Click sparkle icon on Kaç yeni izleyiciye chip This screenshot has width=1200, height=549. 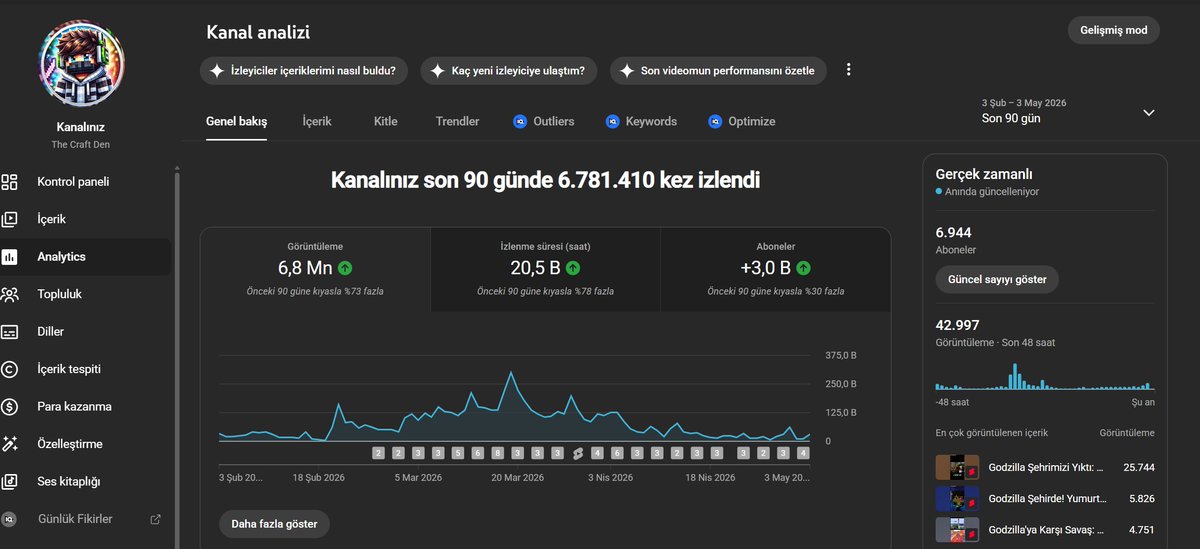(x=437, y=71)
